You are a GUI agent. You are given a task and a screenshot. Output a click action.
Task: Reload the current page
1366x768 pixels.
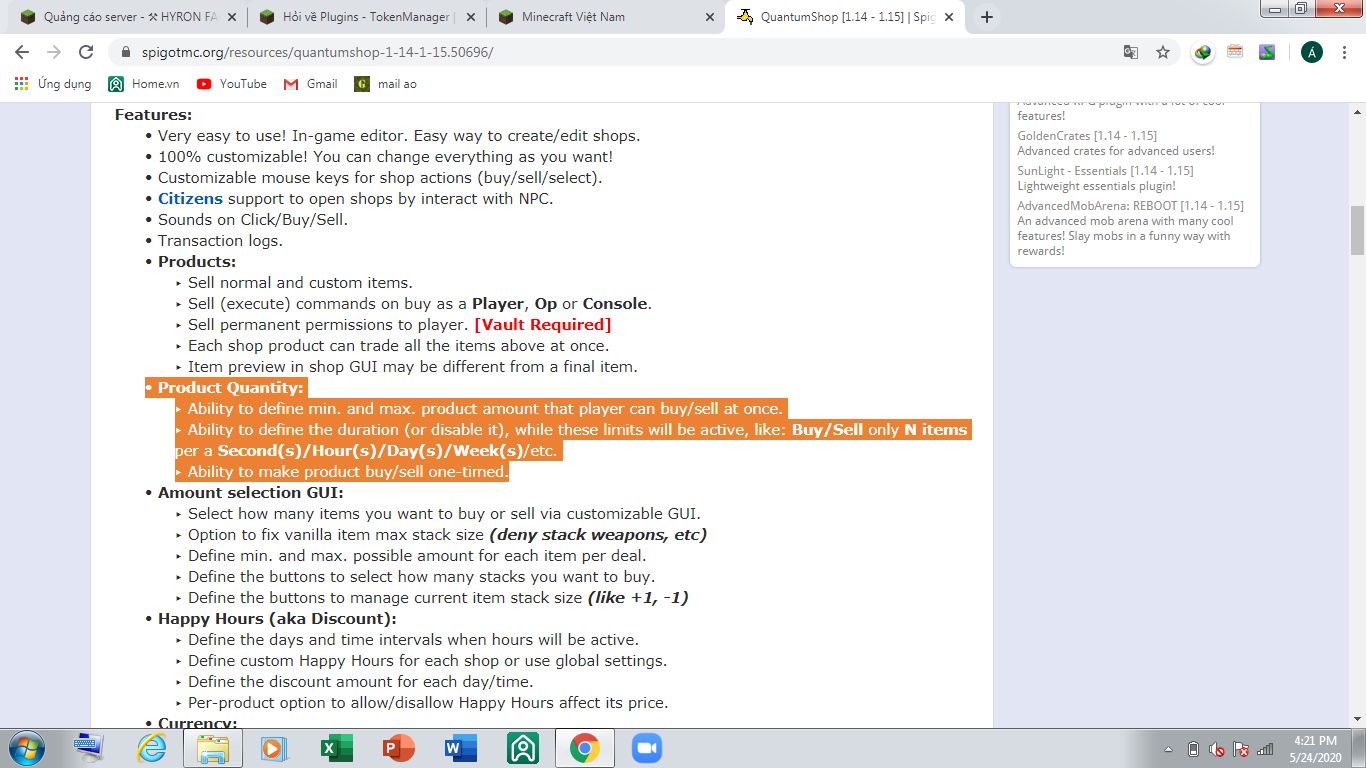(x=86, y=52)
